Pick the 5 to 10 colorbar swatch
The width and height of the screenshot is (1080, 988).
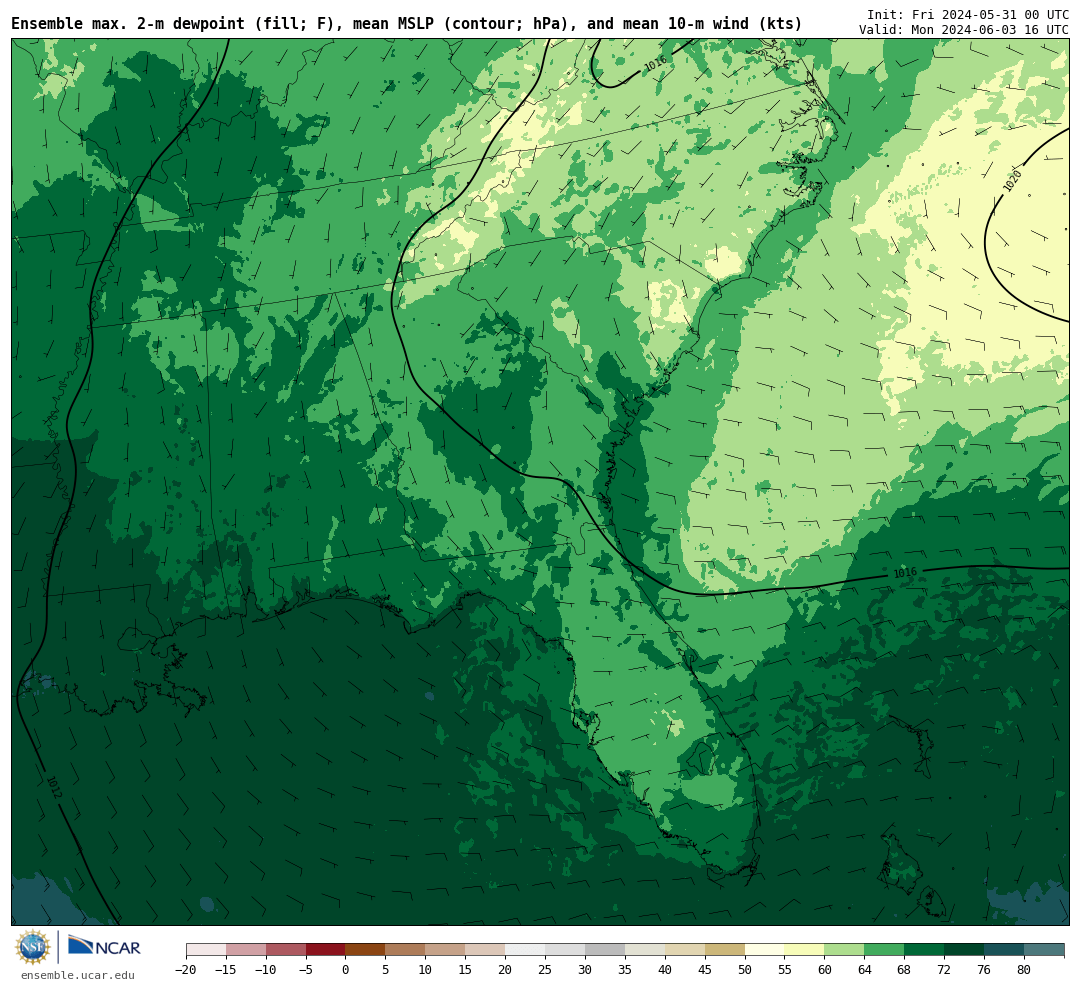tap(406, 950)
